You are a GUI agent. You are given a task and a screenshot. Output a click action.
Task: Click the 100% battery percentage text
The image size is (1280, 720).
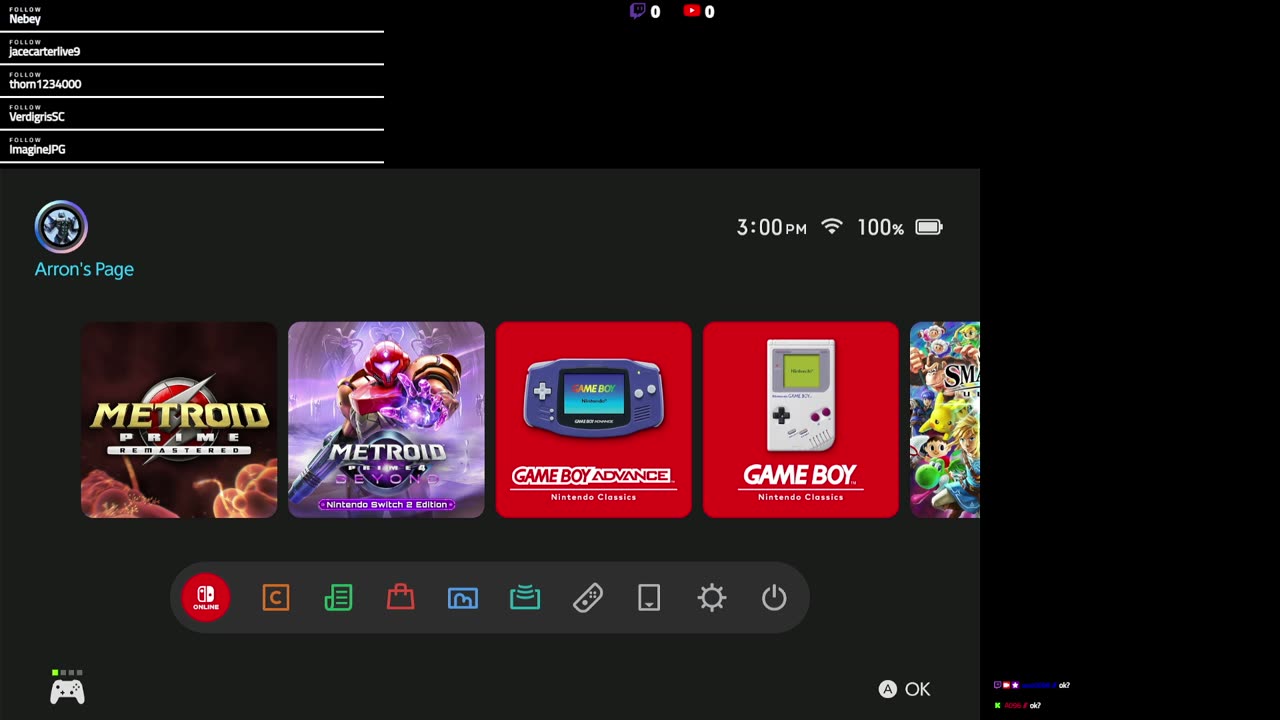tap(880, 227)
